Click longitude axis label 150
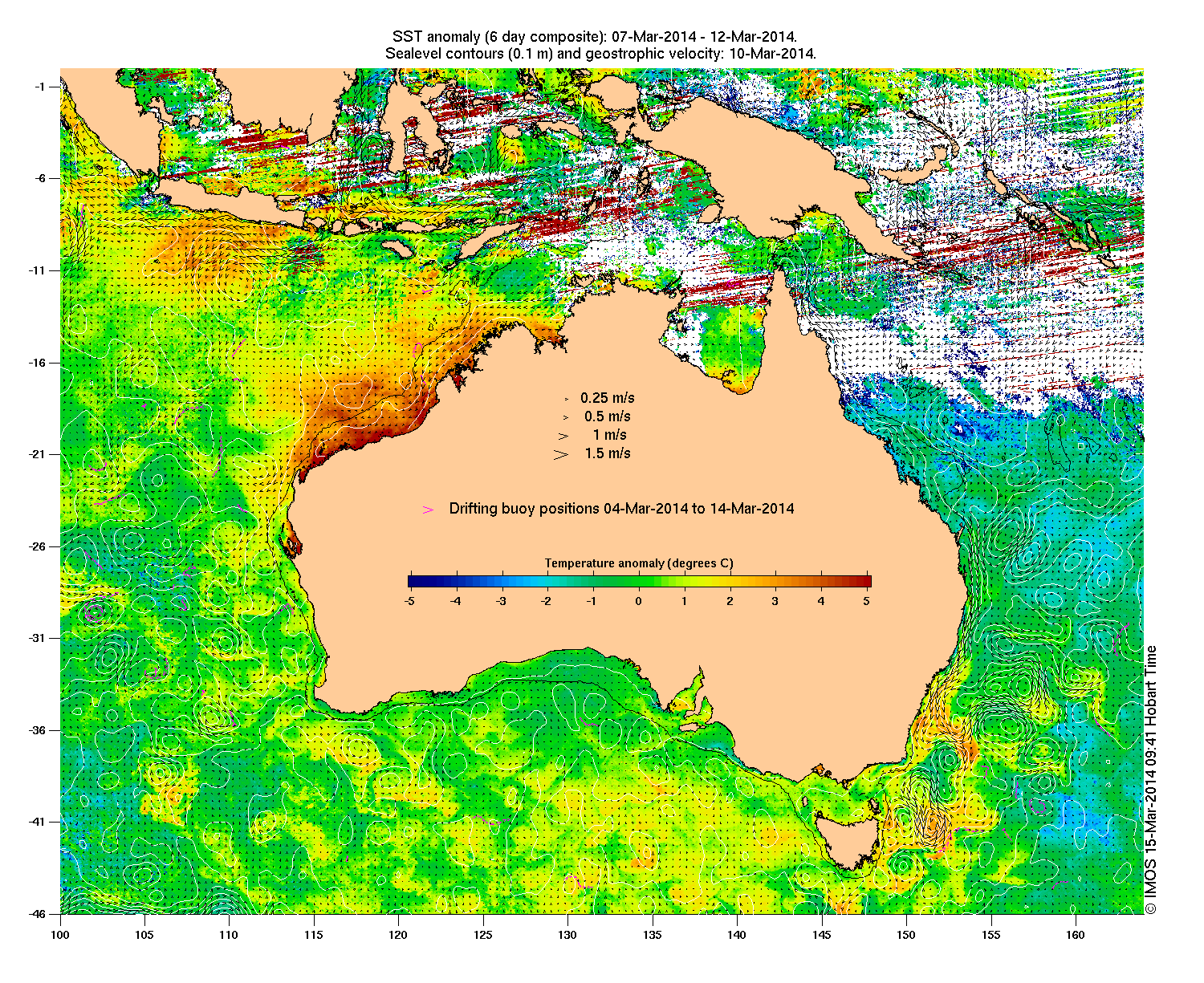 (x=906, y=935)
